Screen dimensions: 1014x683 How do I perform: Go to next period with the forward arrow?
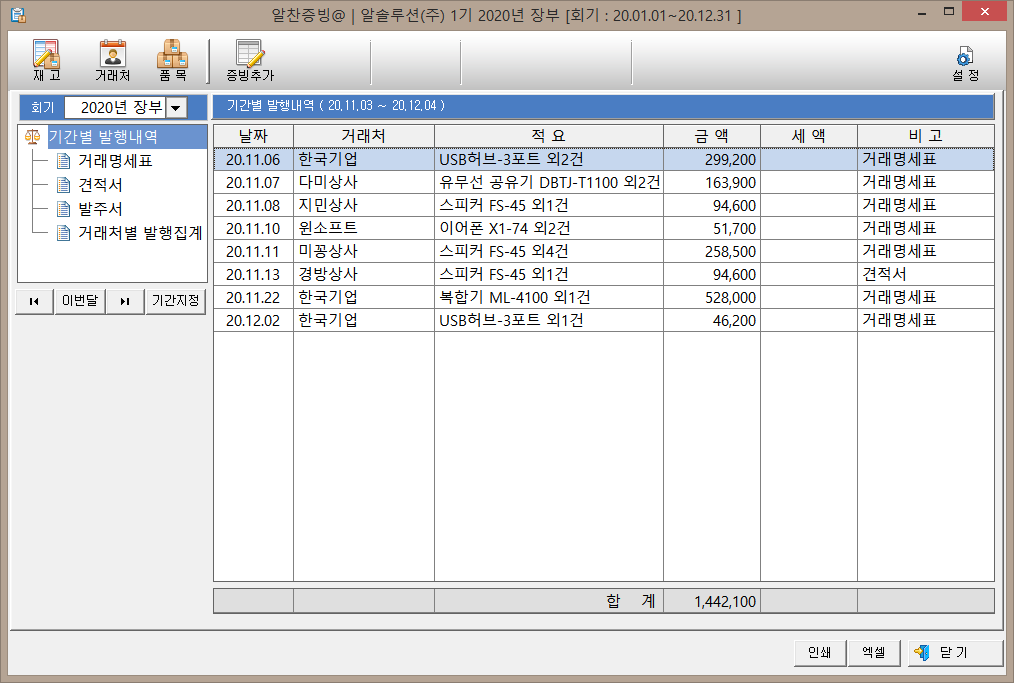(x=125, y=301)
